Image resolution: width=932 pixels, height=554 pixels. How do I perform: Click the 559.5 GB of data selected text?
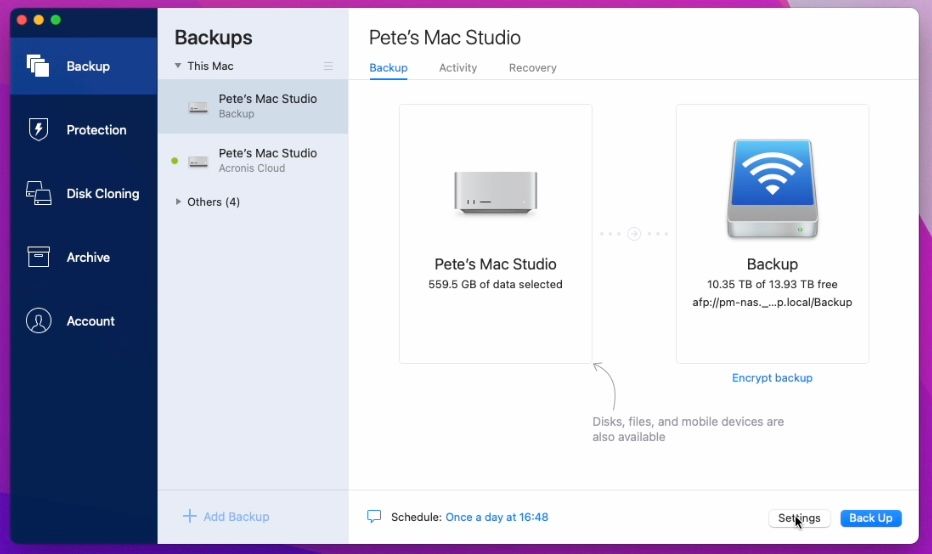(495, 284)
